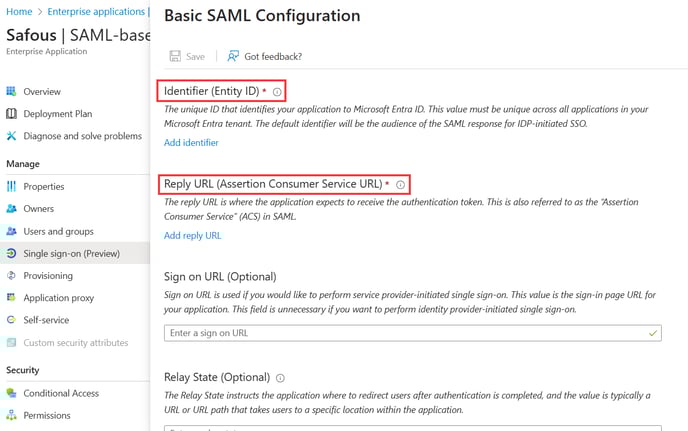The image size is (688, 431).
Task: Click the Identifier (Entity ID) info icon
Action: 277,92
